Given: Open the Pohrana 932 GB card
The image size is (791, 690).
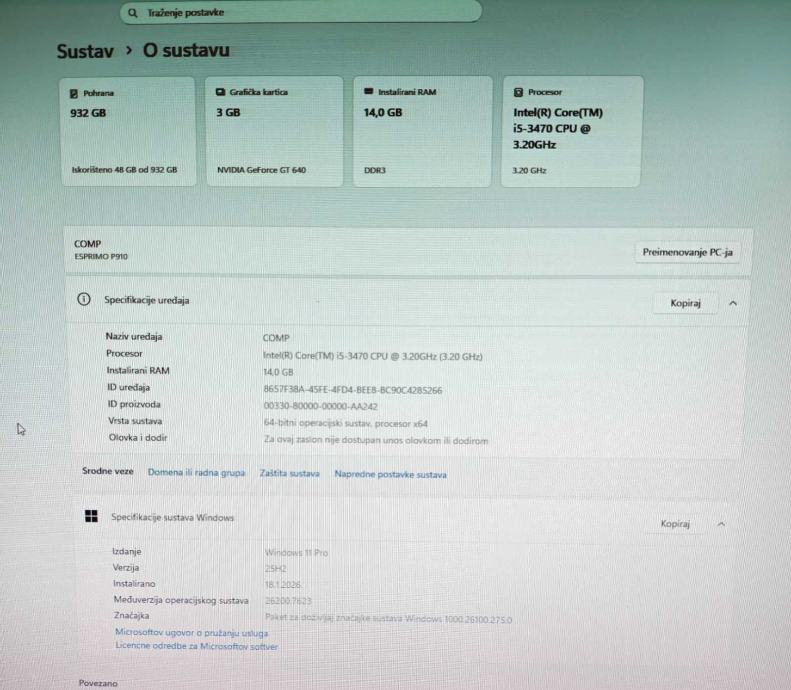Looking at the screenshot, I should 128,132.
